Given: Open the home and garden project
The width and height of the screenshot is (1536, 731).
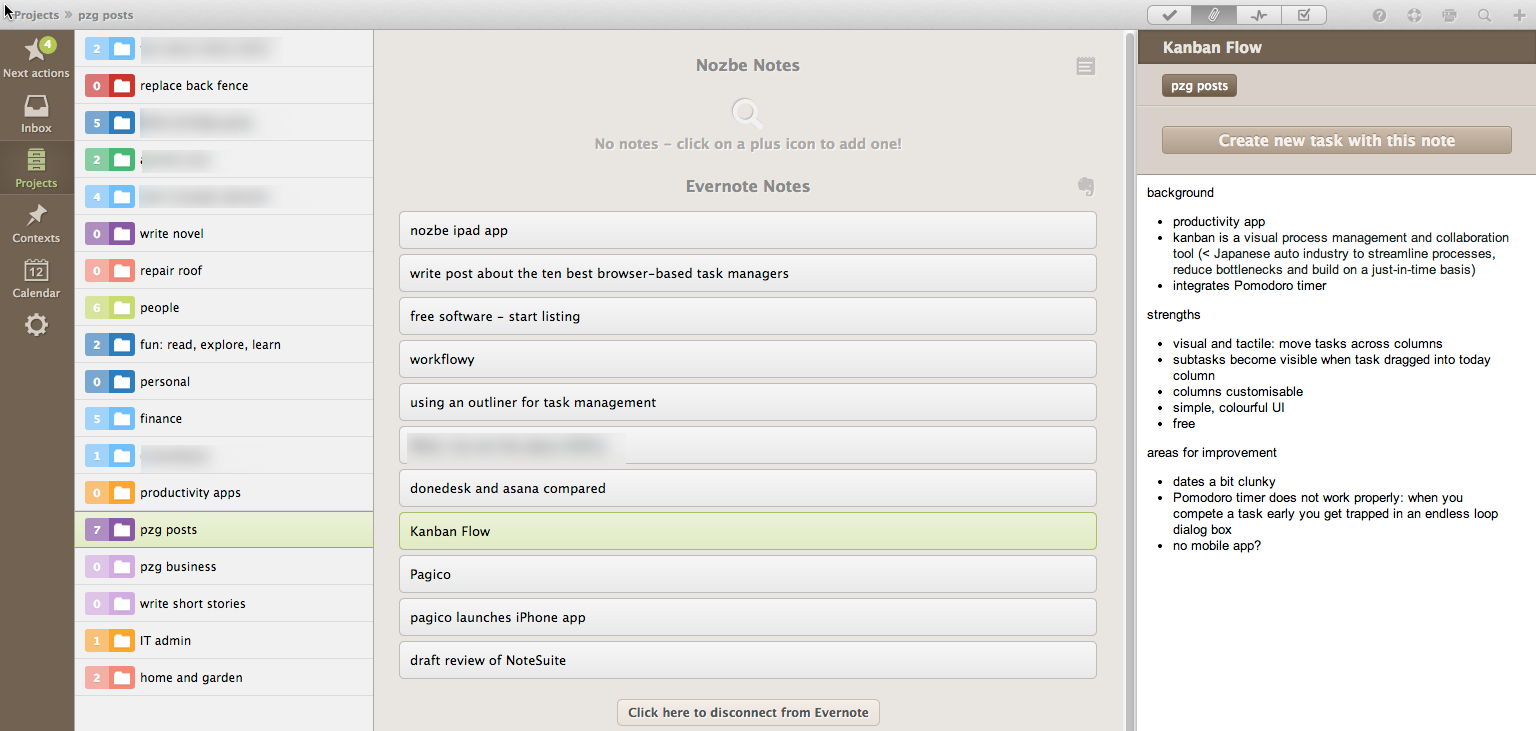Looking at the screenshot, I should (x=224, y=677).
